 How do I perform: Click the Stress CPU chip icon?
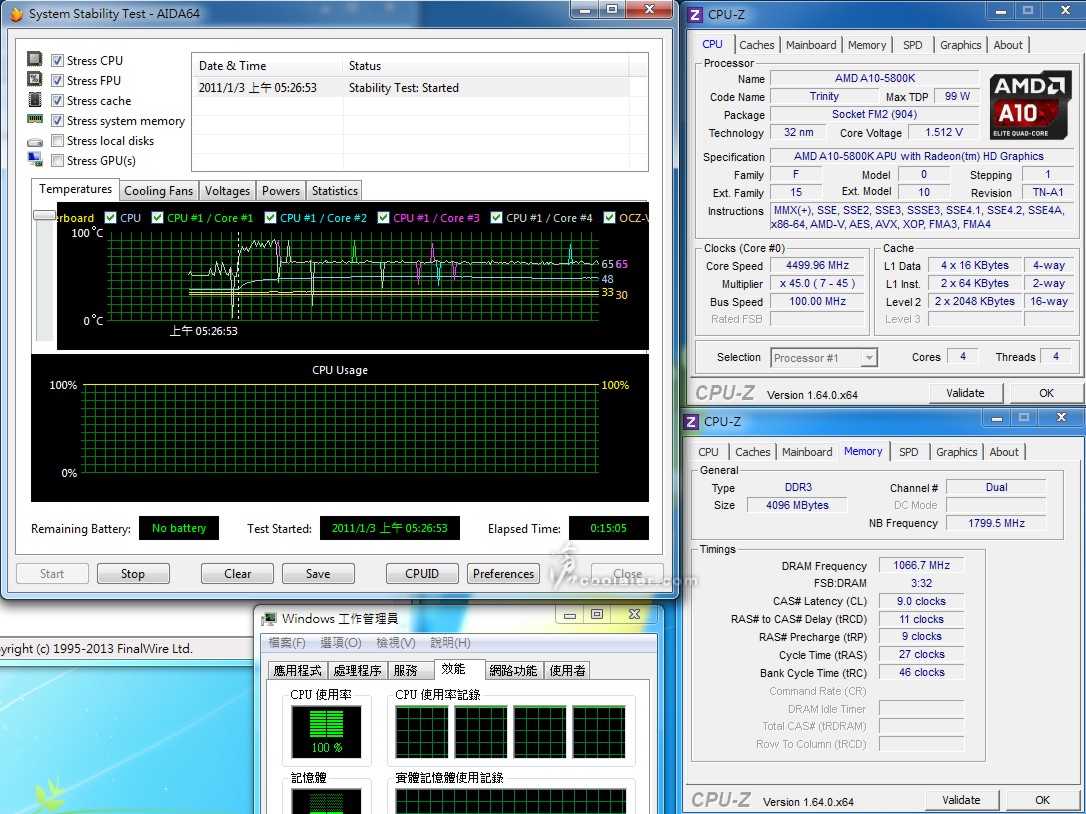[x=35, y=60]
